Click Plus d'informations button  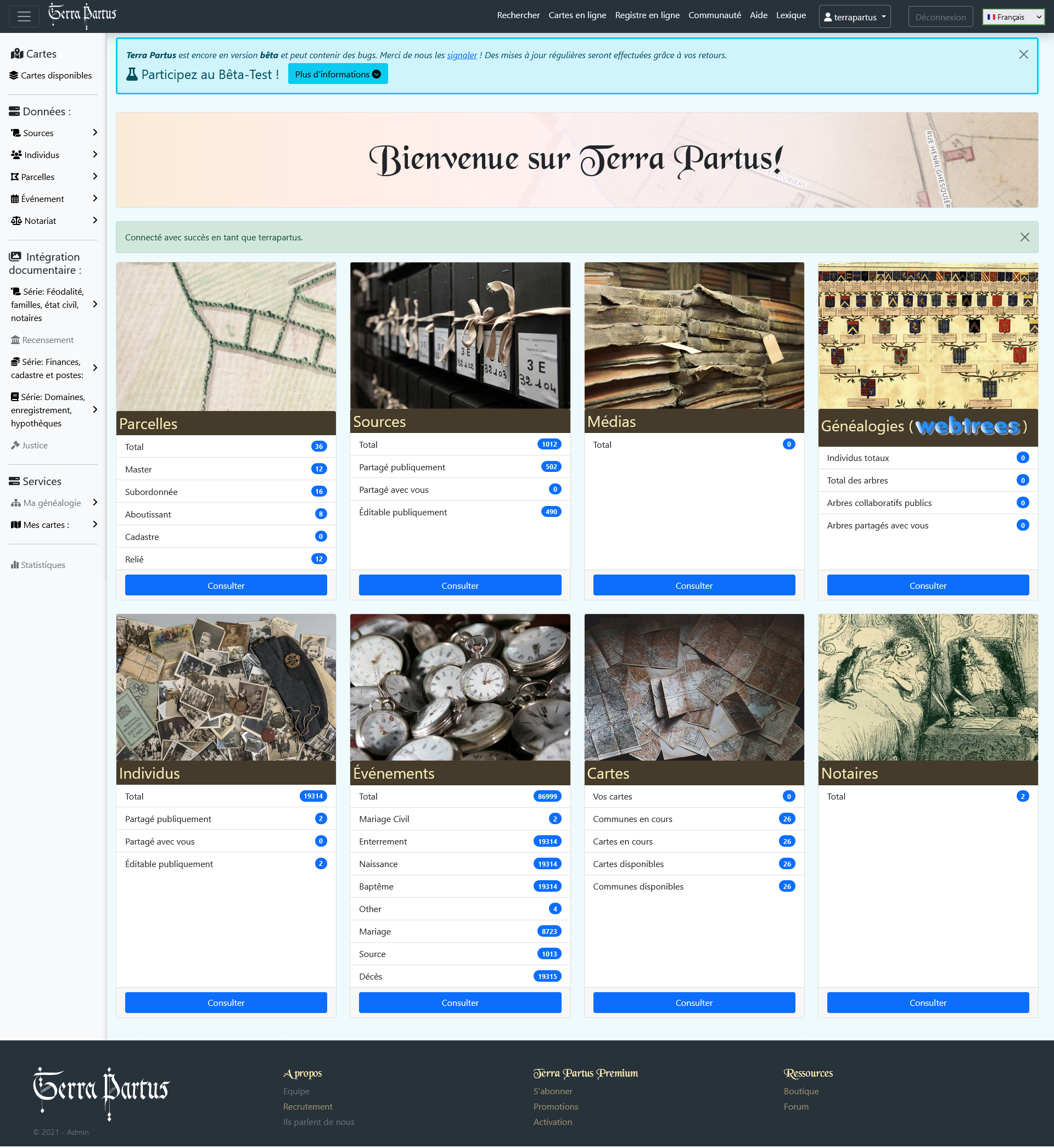point(338,75)
